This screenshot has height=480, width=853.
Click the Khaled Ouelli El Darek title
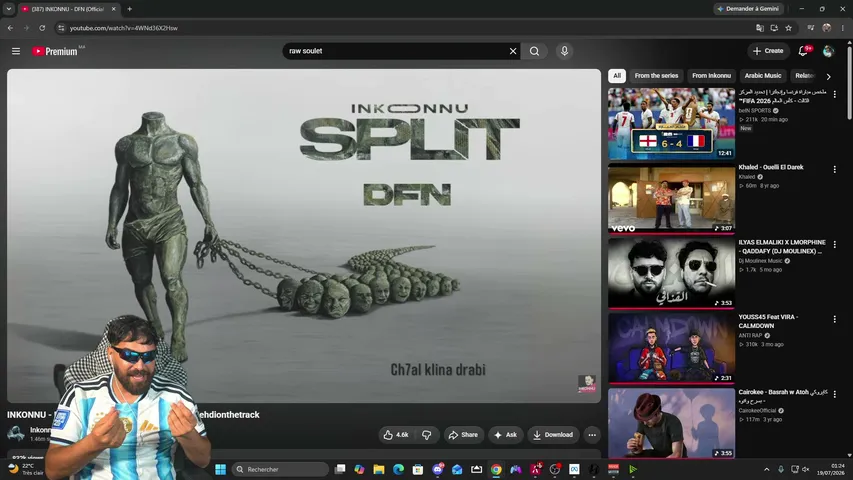[770, 167]
